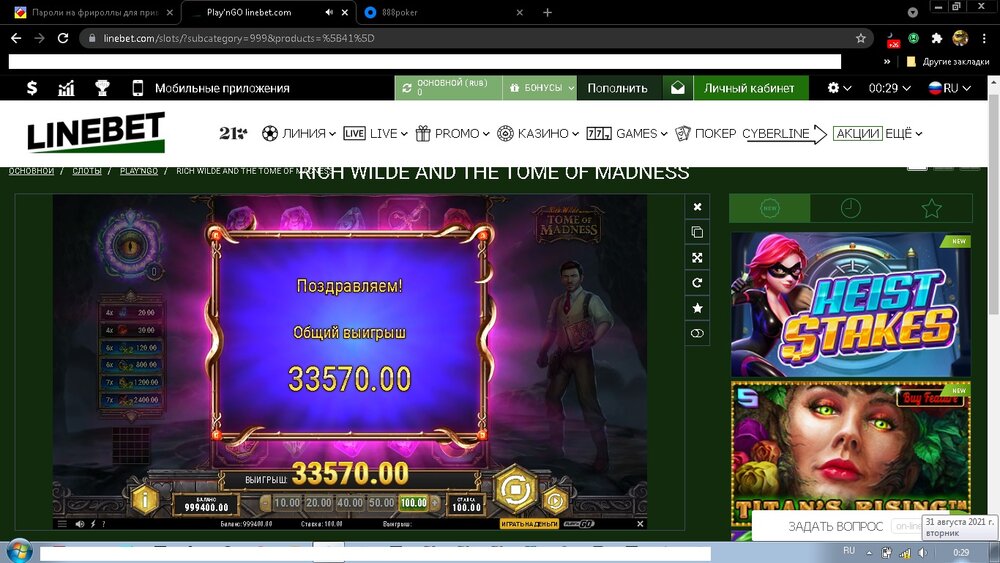The height and width of the screenshot is (563, 1000).
Task: Open the АКЦИИ menu item
Action: [x=858, y=133]
